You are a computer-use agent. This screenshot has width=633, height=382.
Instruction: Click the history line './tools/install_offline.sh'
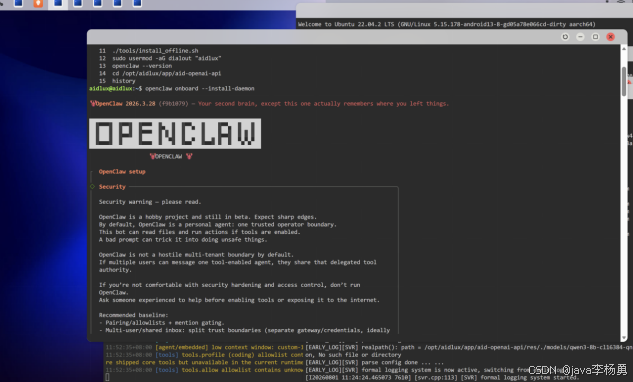click(x=155, y=51)
